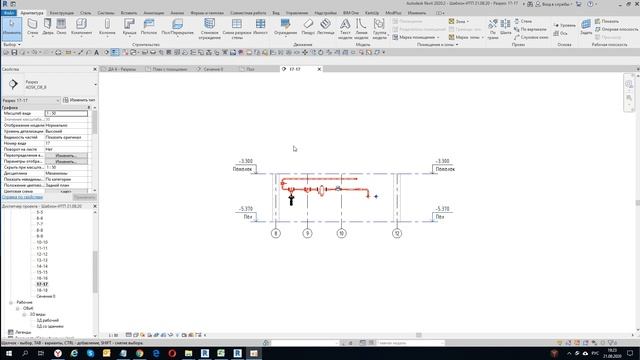The image size is (640, 360).
Task: Select the Mullion (Импост) tool
Action: point(260,27)
